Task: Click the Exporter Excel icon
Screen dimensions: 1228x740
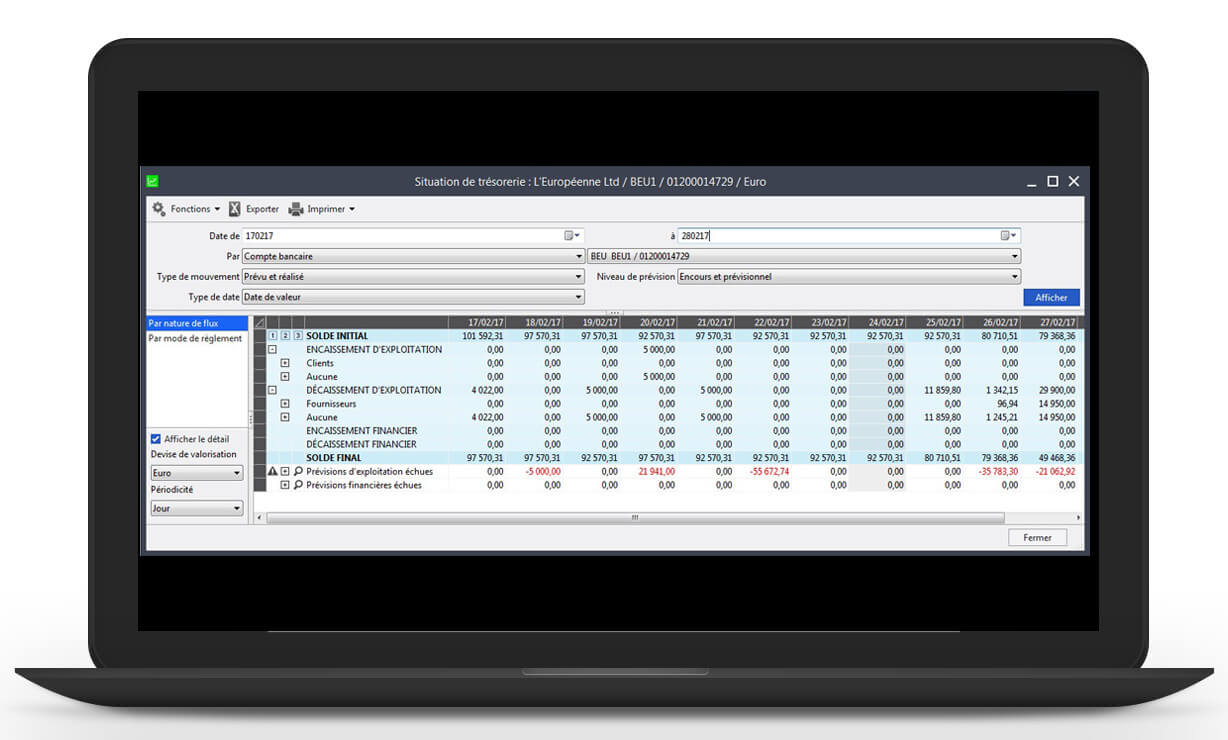Action: pos(234,209)
